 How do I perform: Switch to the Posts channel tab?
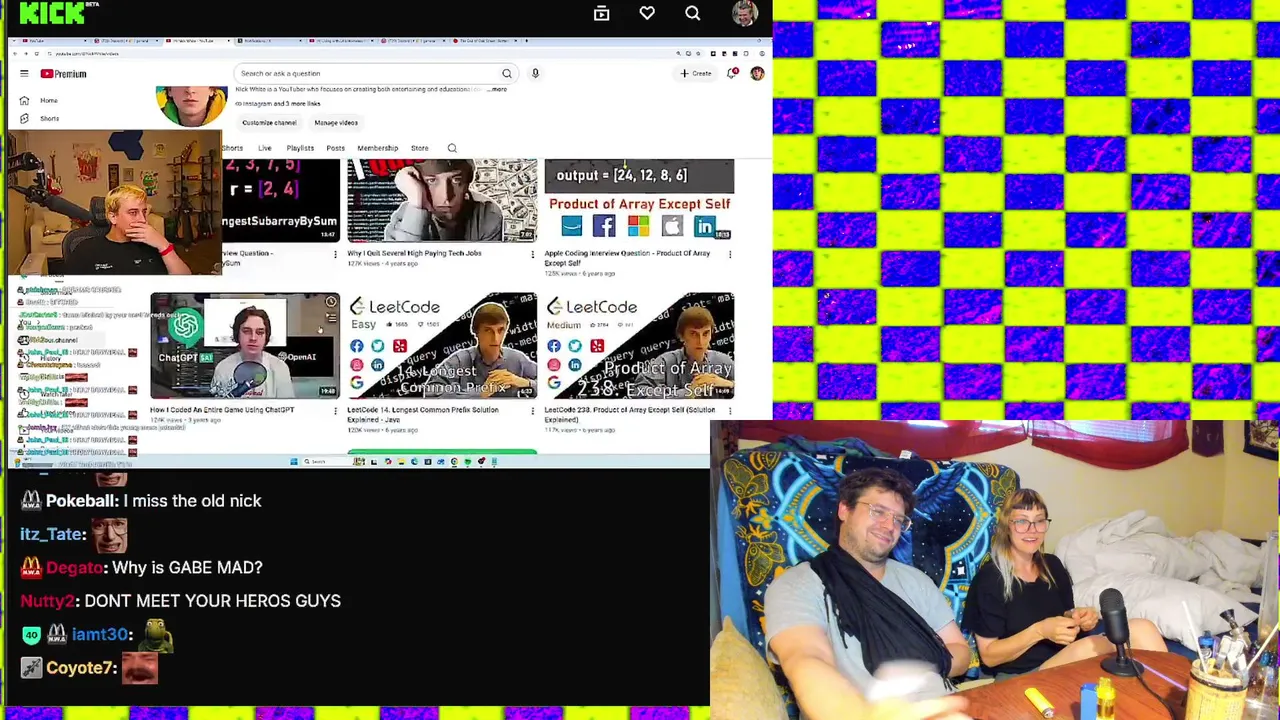[335, 148]
